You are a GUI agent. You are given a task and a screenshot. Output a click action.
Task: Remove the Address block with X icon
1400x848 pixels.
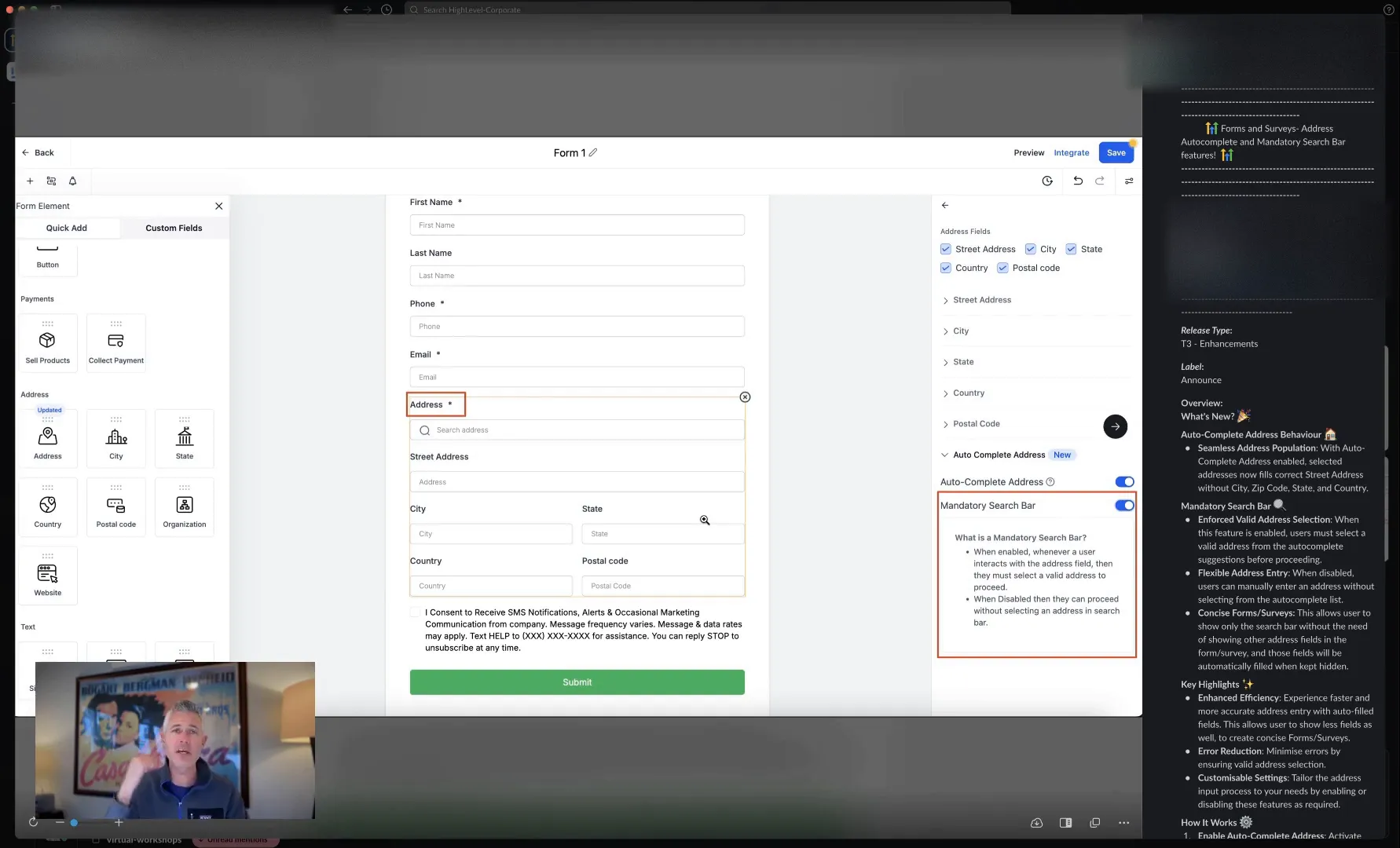[745, 397]
